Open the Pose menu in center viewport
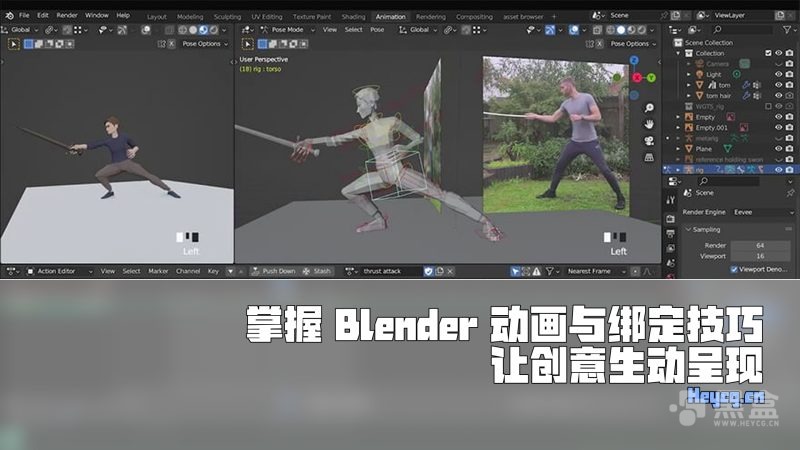This screenshot has height=450, width=800. (x=377, y=30)
